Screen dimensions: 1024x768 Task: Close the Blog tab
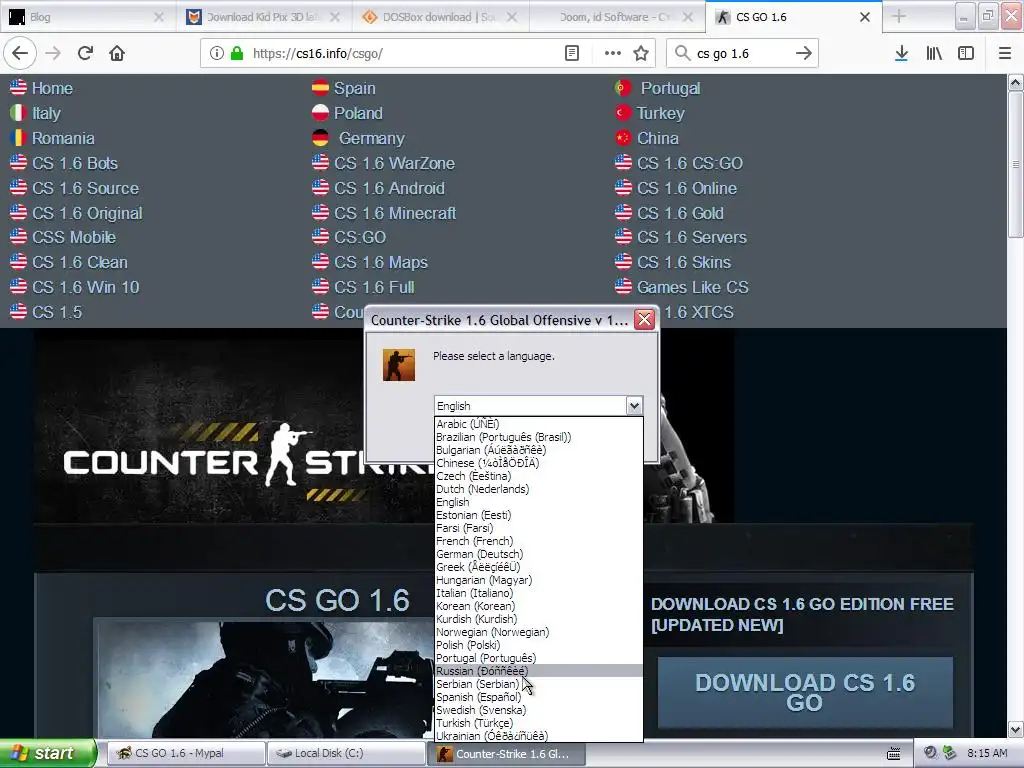[x=159, y=17]
